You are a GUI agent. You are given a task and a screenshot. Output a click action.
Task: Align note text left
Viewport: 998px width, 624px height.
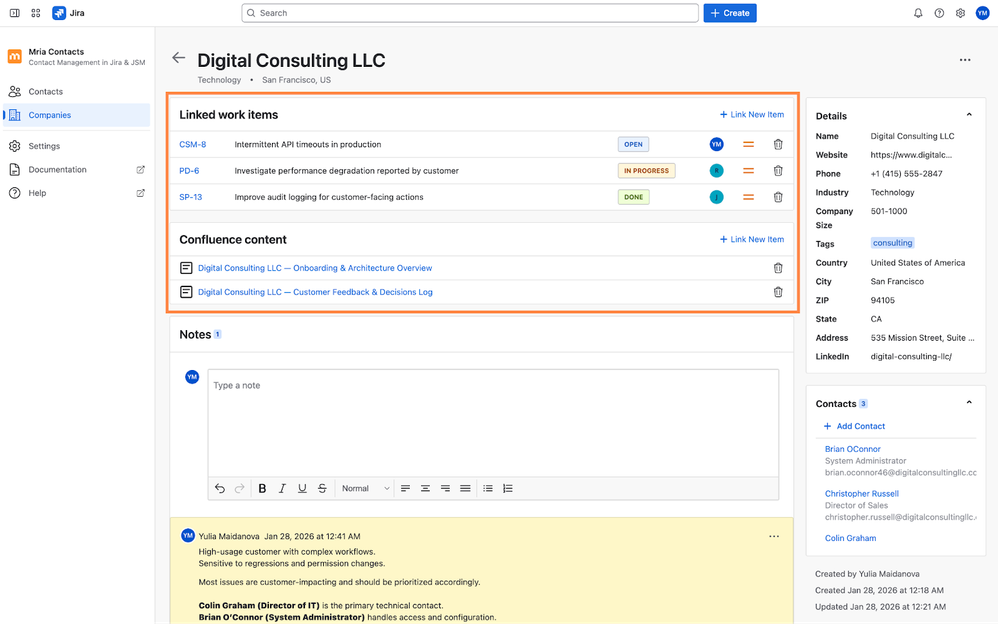tap(405, 488)
